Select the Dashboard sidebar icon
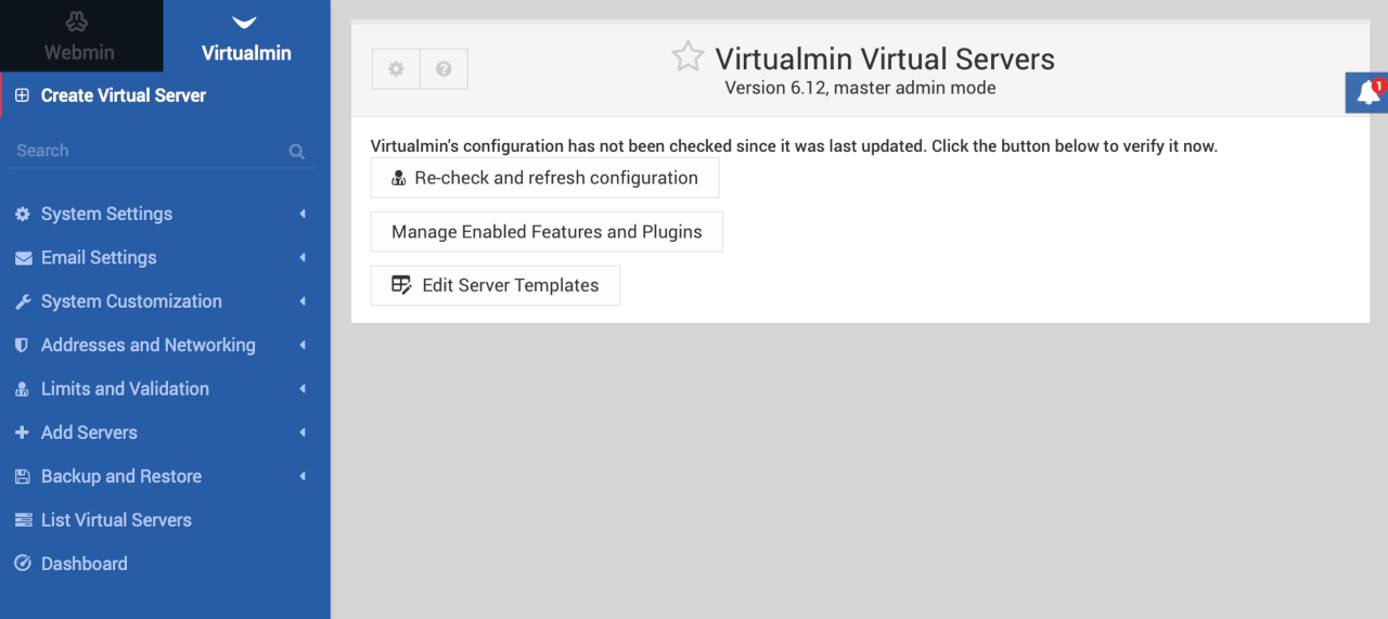This screenshot has height=619, width=1388. 22,563
